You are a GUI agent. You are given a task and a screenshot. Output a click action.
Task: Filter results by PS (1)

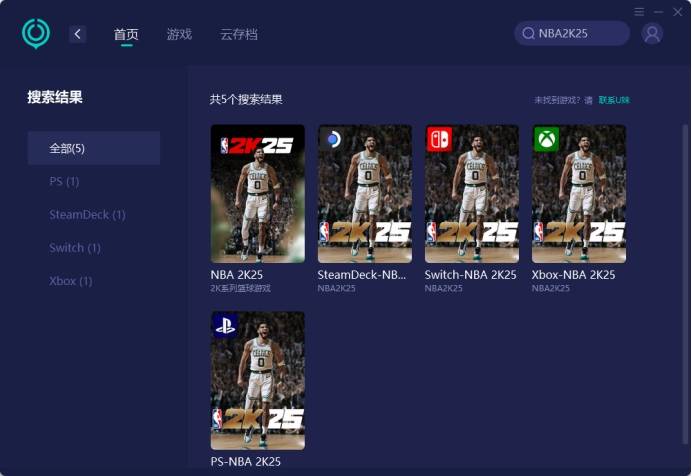click(65, 181)
